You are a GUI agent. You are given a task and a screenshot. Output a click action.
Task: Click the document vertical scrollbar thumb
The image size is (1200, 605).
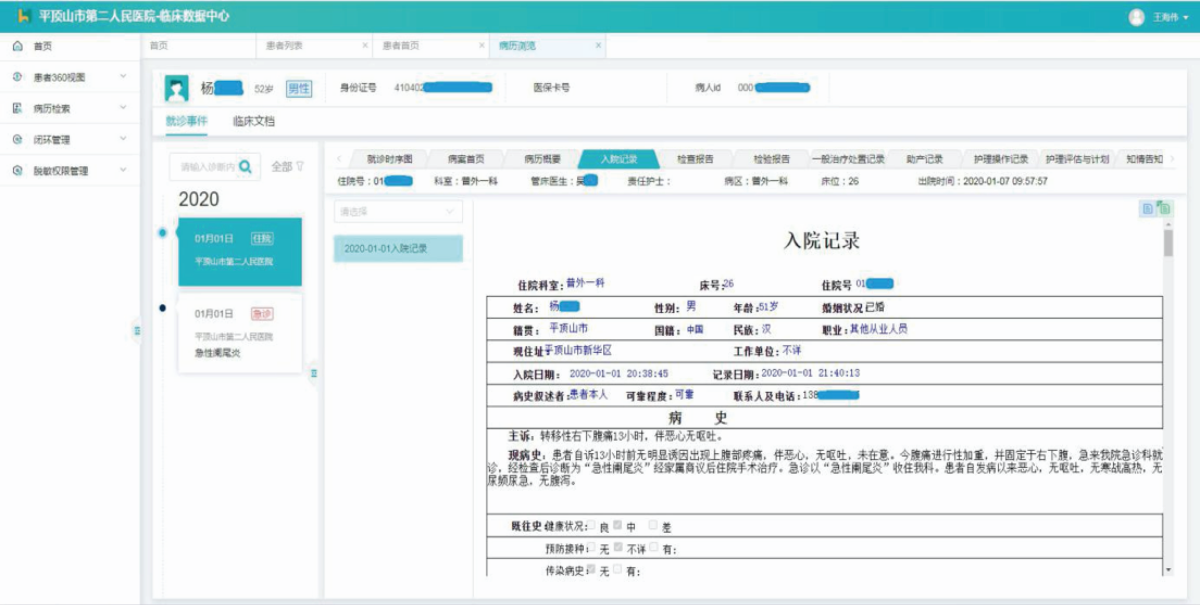click(x=1169, y=242)
